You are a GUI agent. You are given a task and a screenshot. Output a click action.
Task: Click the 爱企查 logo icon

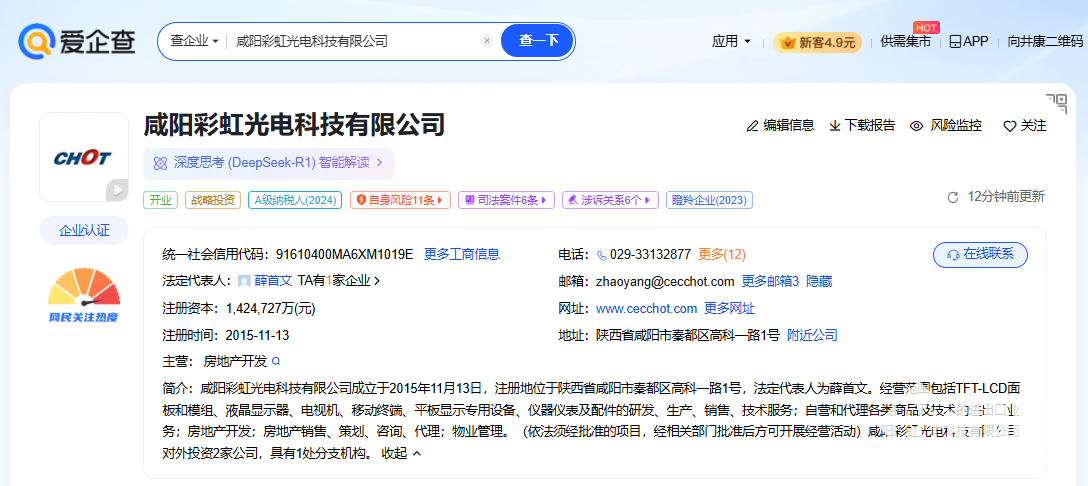pyautogui.click(x=36, y=41)
